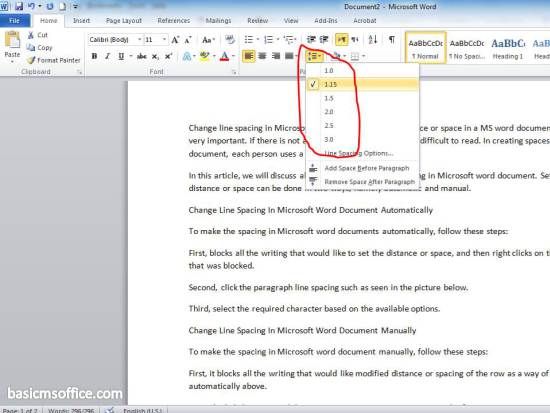Choose 1.5 line spacing

point(363,98)
